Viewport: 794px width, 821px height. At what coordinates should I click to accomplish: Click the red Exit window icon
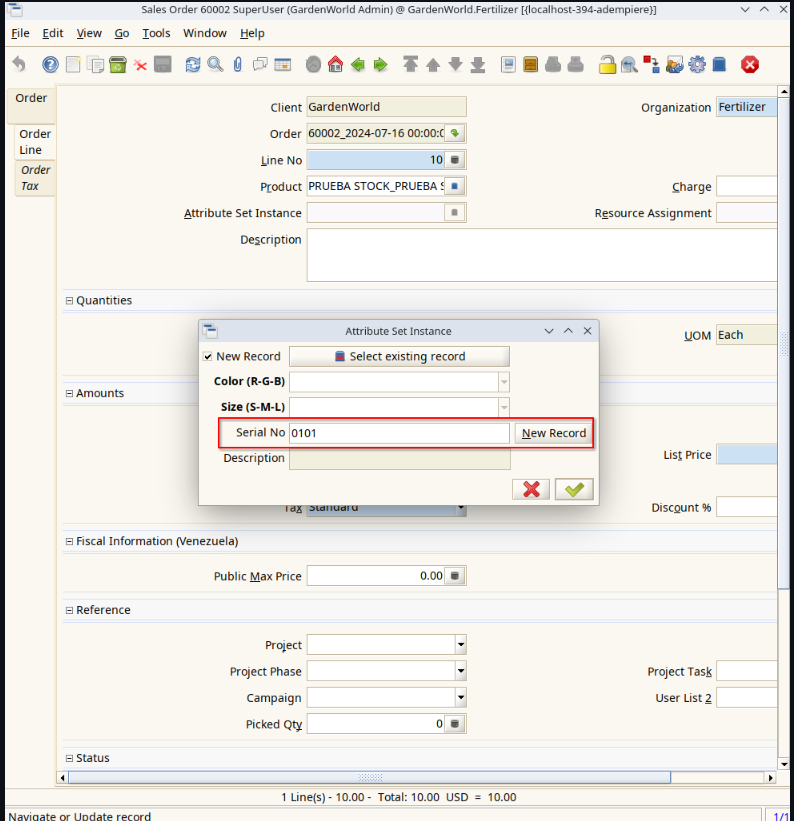pos(749,65)
